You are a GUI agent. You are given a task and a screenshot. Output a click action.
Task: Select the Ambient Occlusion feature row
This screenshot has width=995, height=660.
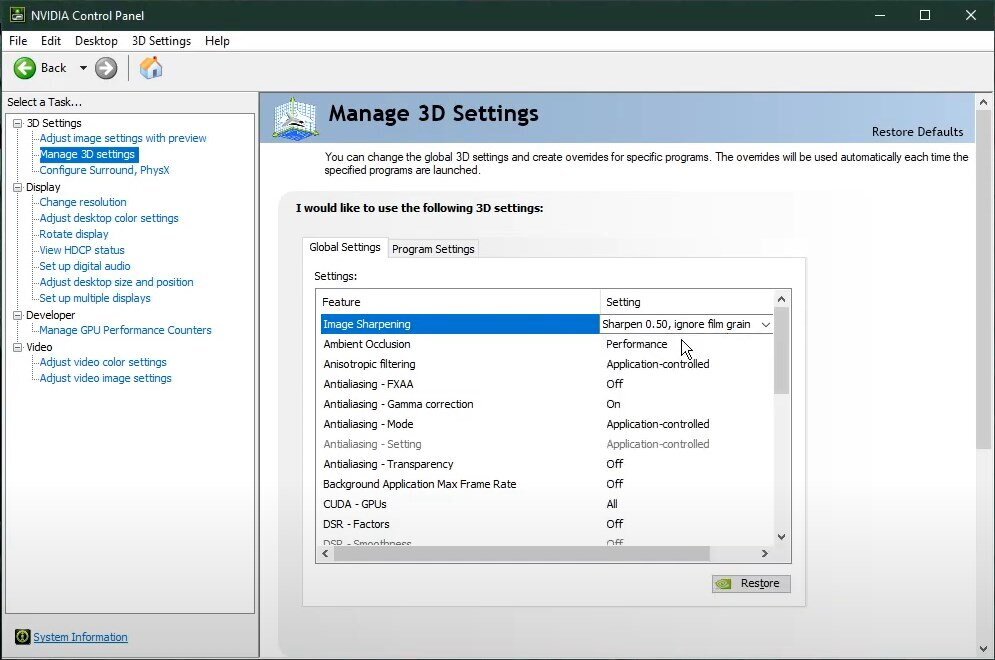pyautogui.click(x=367, y=344)
